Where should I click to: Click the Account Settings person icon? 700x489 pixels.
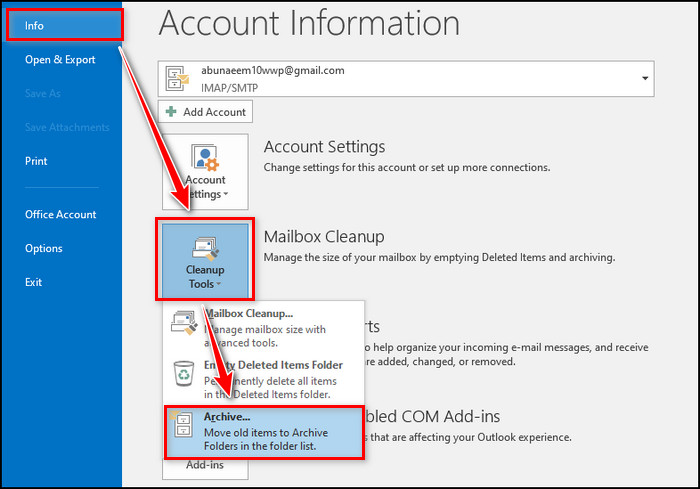point(205,157)
